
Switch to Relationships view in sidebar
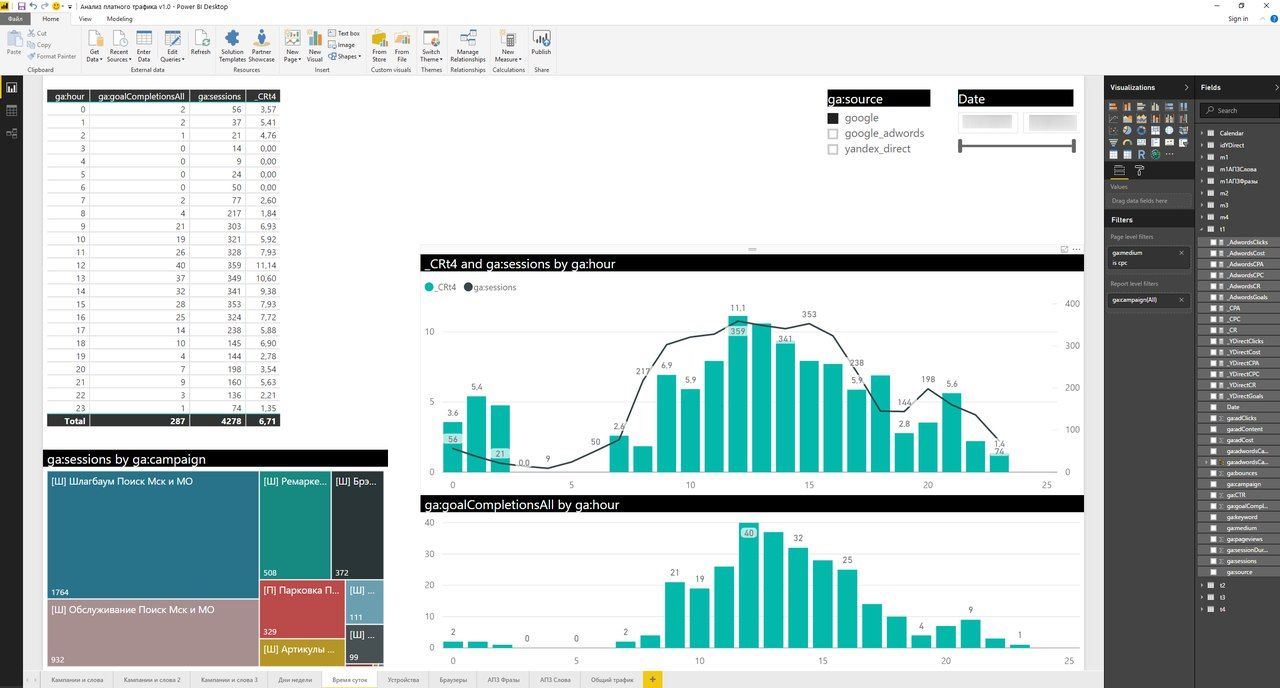click(x=11, y=132)
